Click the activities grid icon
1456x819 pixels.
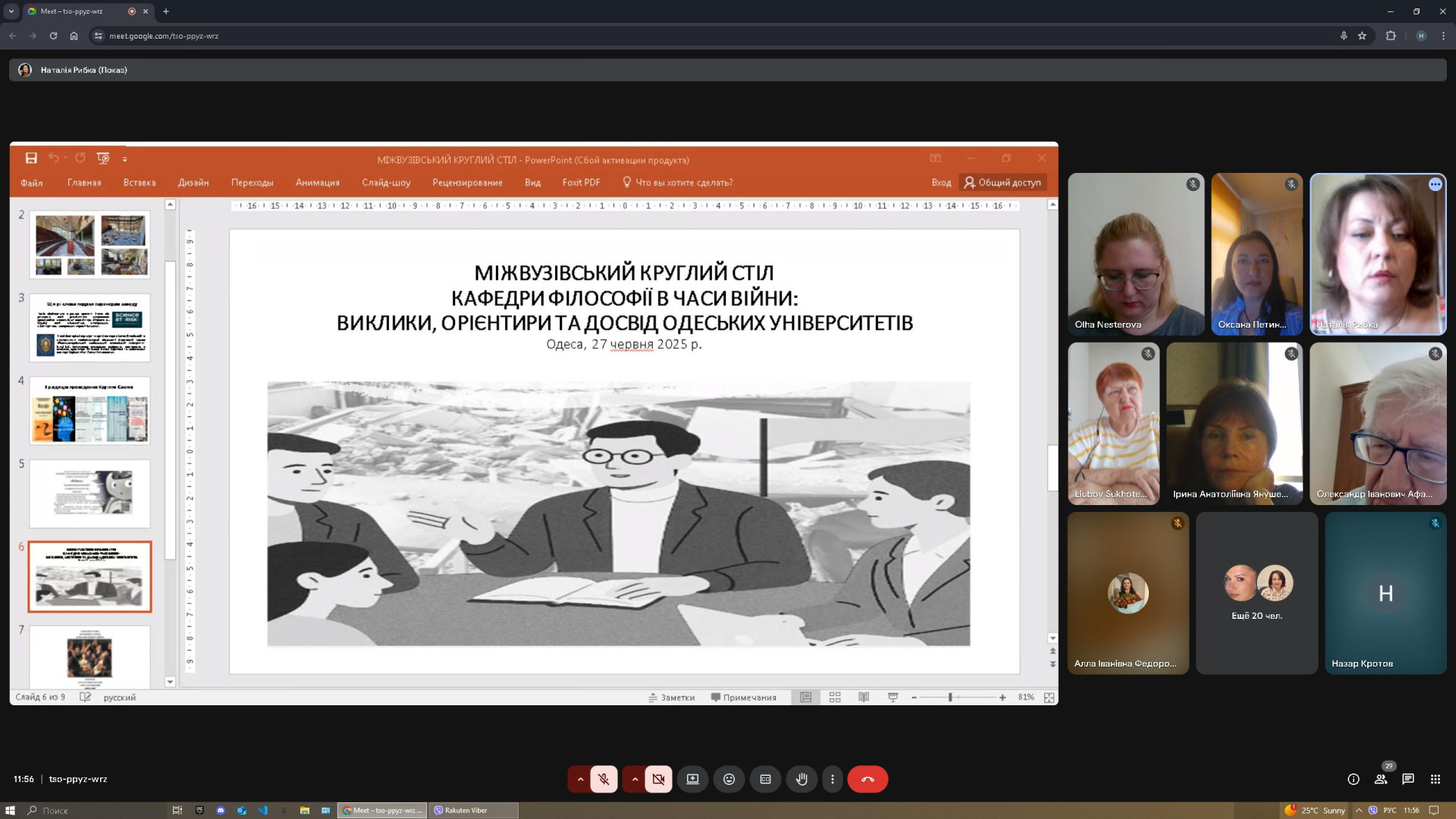pyautogui.click(x=1436, y=779)
